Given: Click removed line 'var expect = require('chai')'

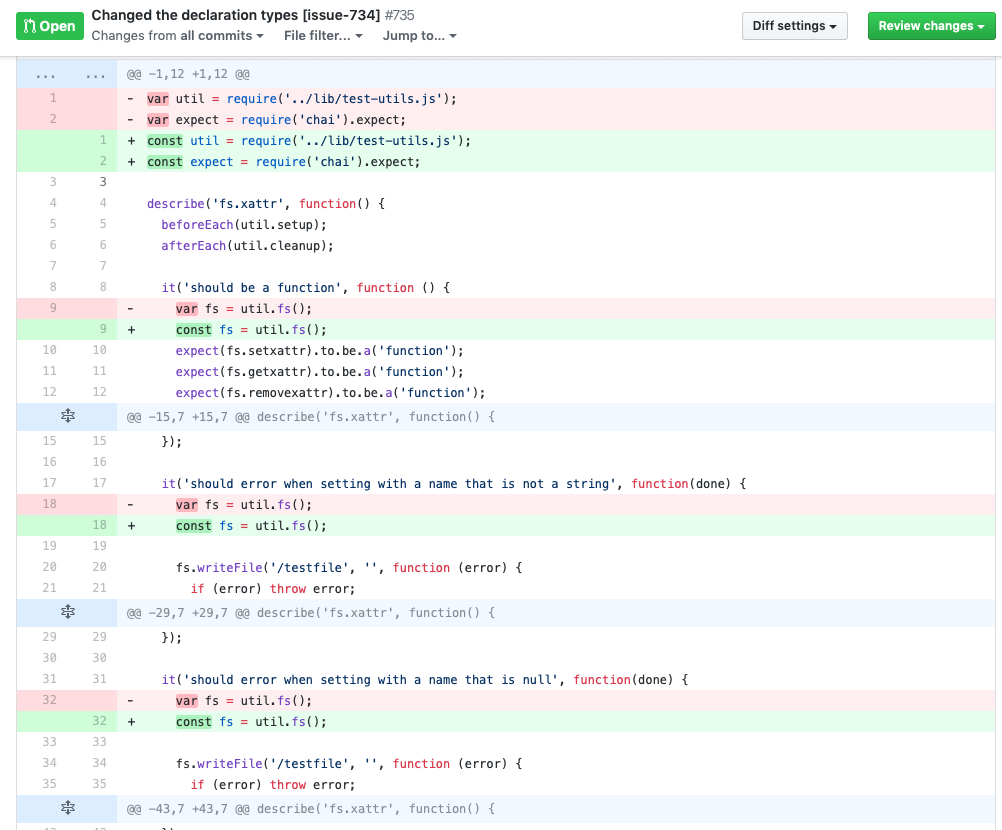Looking at the screenshot, I should pyautogui.click(x=276, y=119).
